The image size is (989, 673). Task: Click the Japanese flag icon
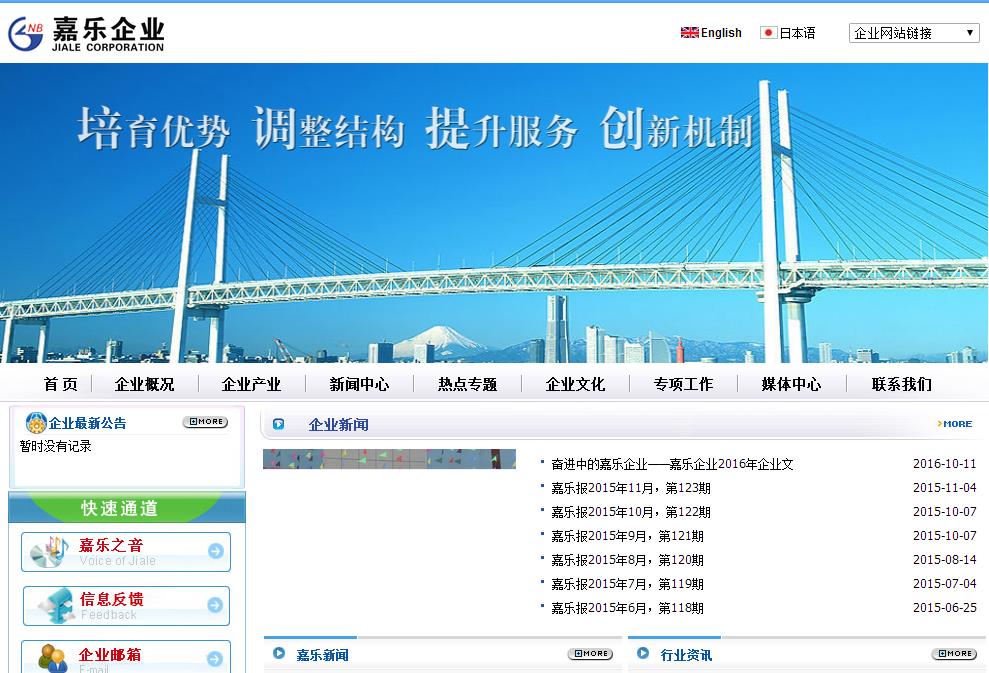768,33
